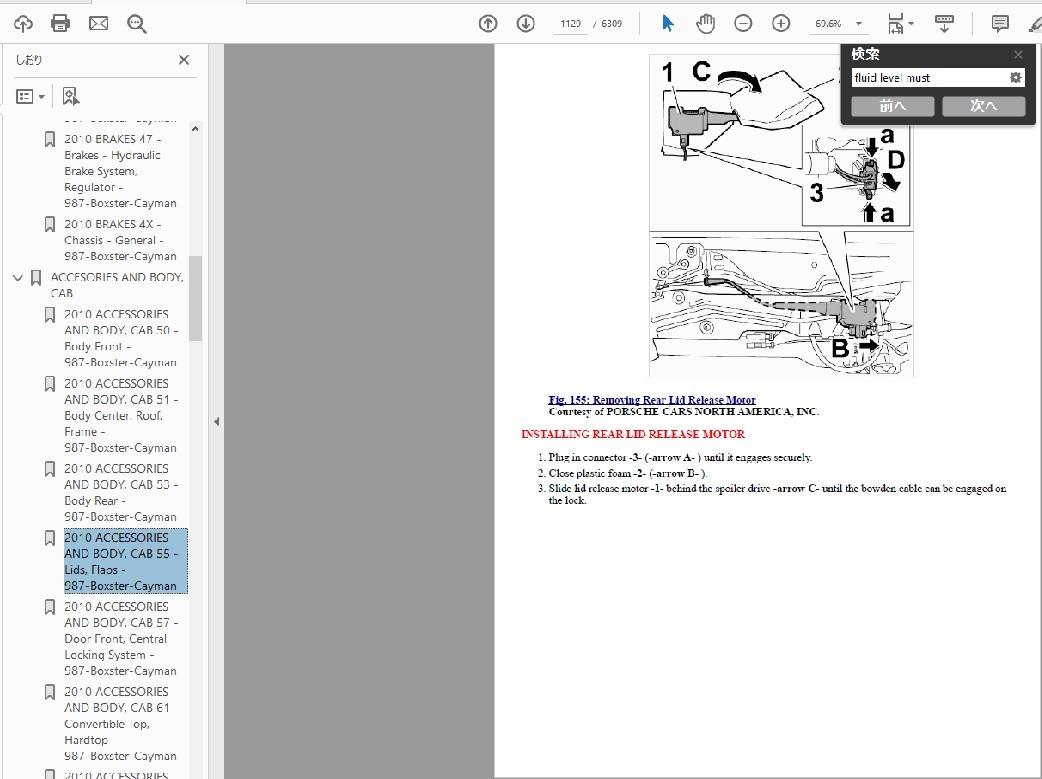
Task: Go to previous page arrow
Action: click(x=488, y=24)
